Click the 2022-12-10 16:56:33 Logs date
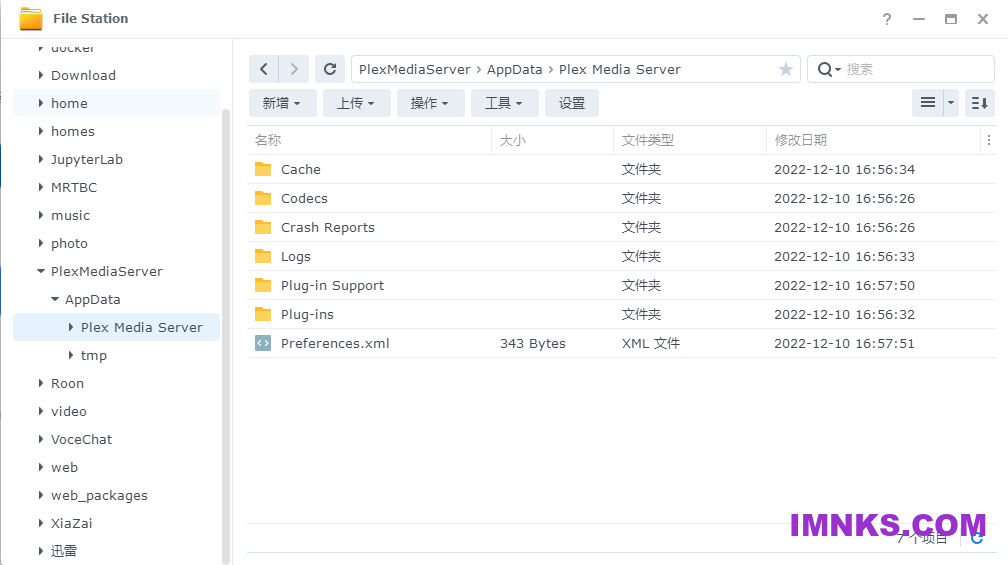The image size is (1008, 565). click(x=844, y=256)
